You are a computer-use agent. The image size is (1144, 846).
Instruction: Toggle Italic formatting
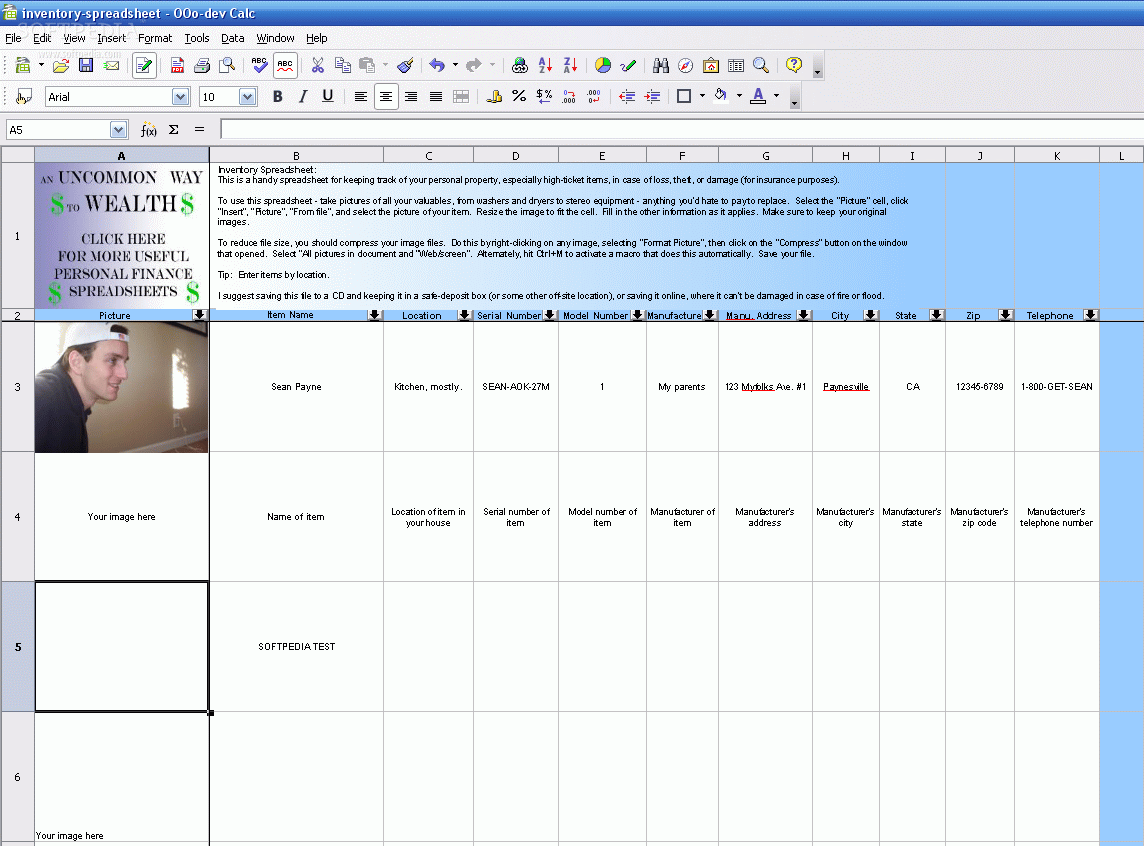tap(303, 96)
